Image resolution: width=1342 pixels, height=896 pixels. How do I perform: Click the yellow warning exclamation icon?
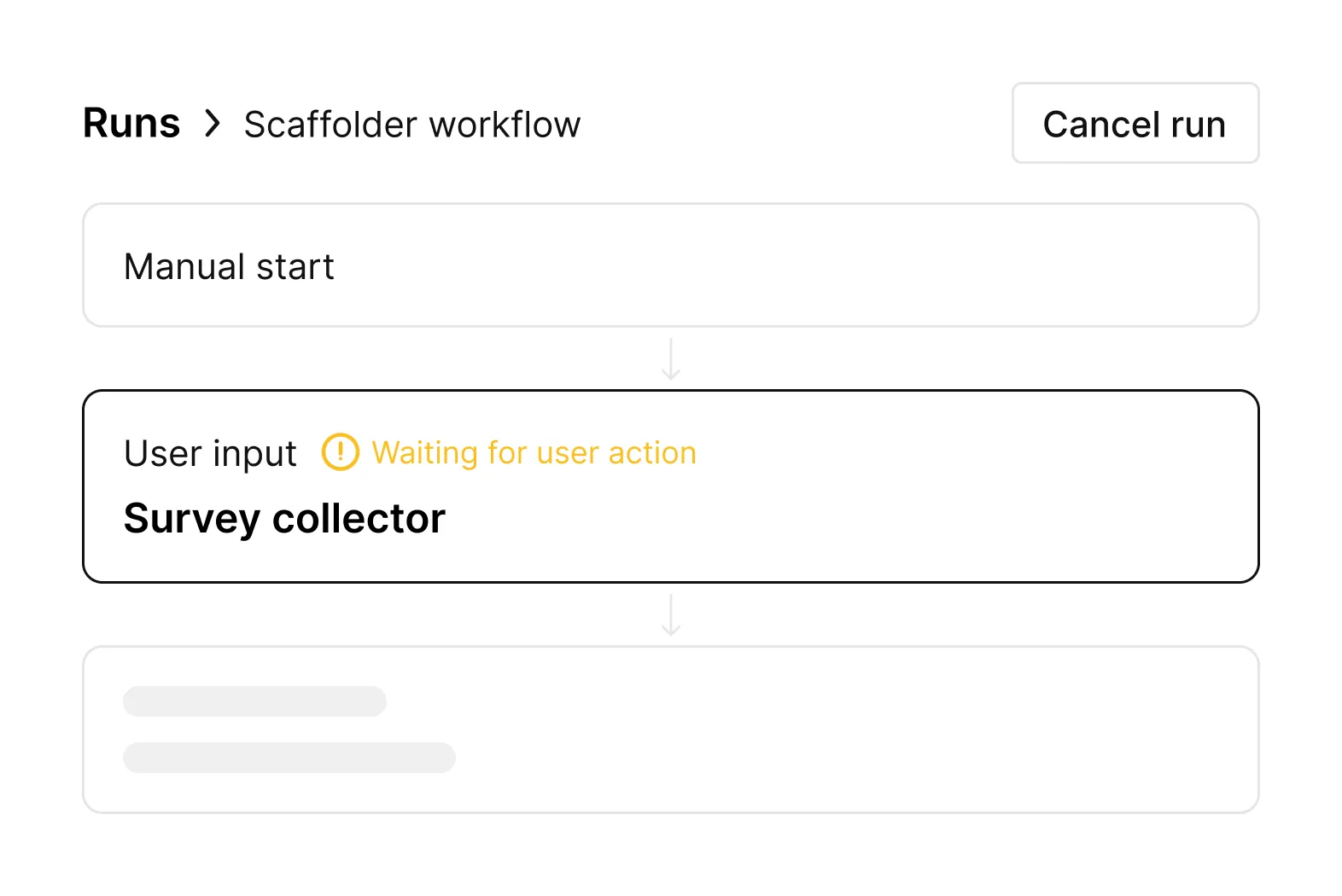[x=340, y=452]
